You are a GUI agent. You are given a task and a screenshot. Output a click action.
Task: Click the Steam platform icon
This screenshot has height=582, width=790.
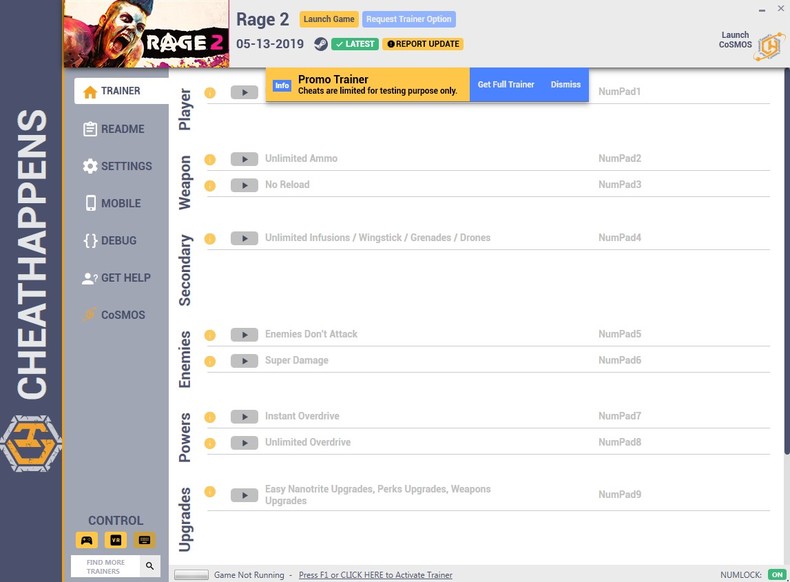[320, 44]
